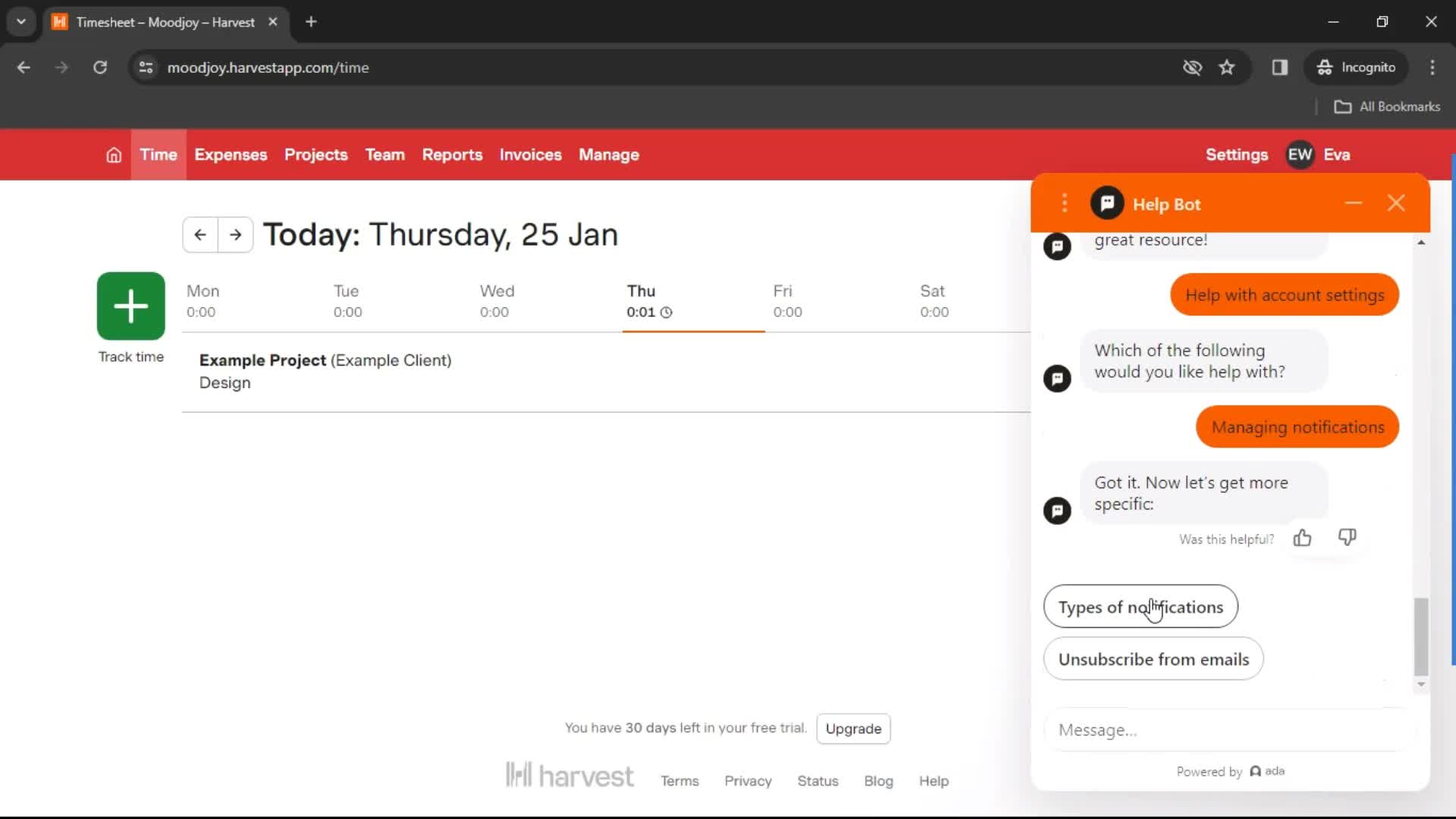Click the Harvest footer logo
Image resolution: width=1456 pixels, height=819 pixels.
(x=570, y=775)
